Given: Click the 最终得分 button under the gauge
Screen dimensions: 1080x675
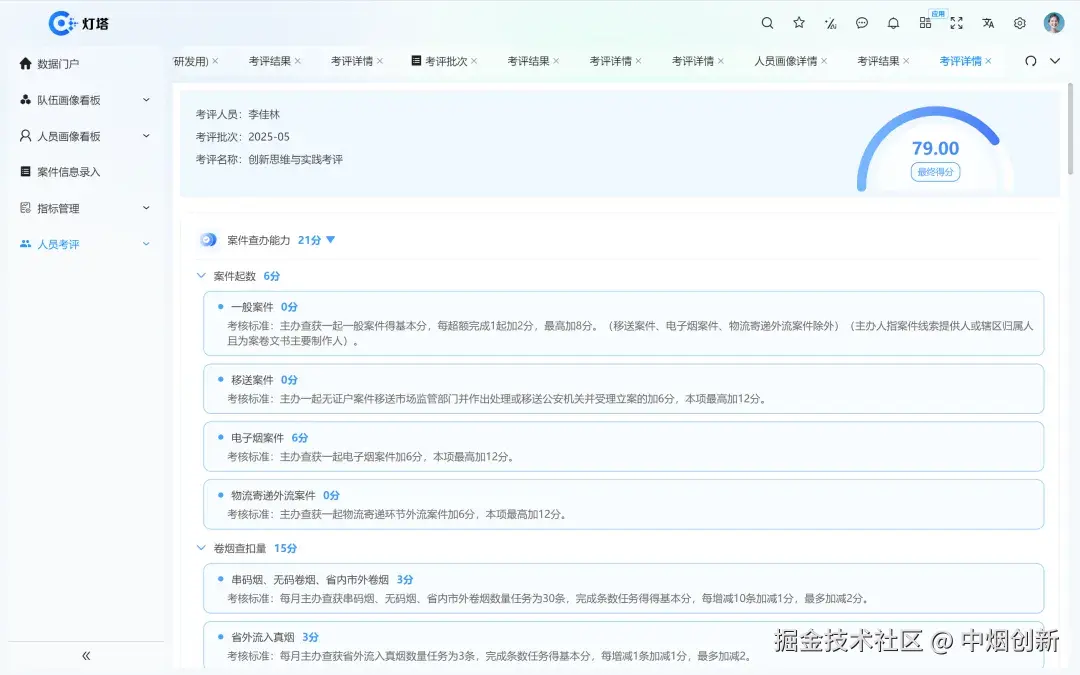Looking at the screenshot, I should click(x=934, y=172).
